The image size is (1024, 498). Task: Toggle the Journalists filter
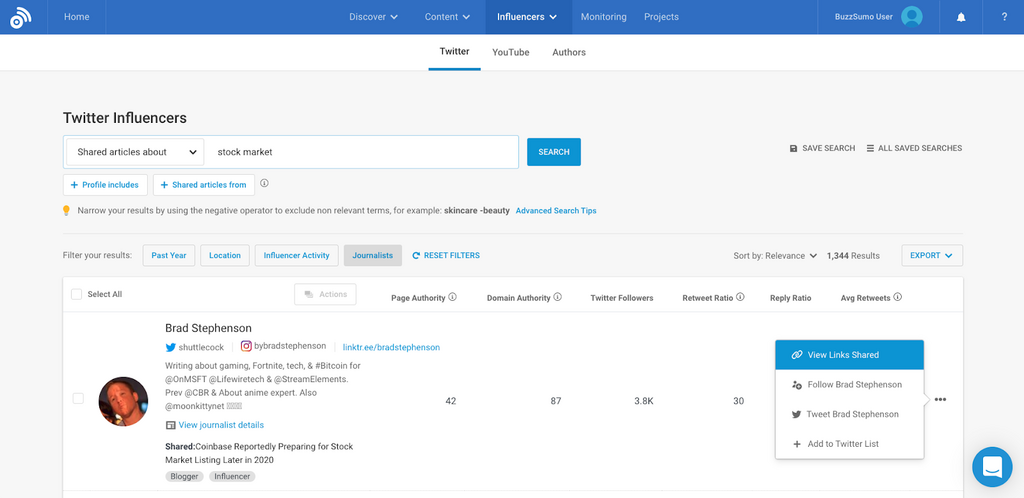tap(372, 255)
